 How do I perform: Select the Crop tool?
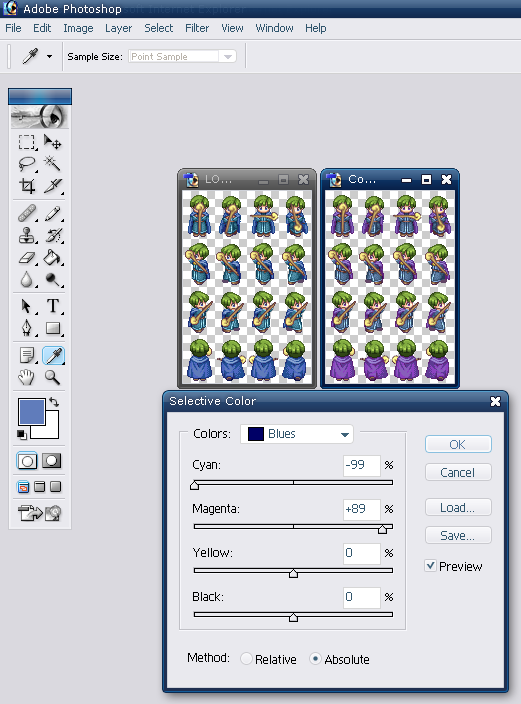point(27,185)
